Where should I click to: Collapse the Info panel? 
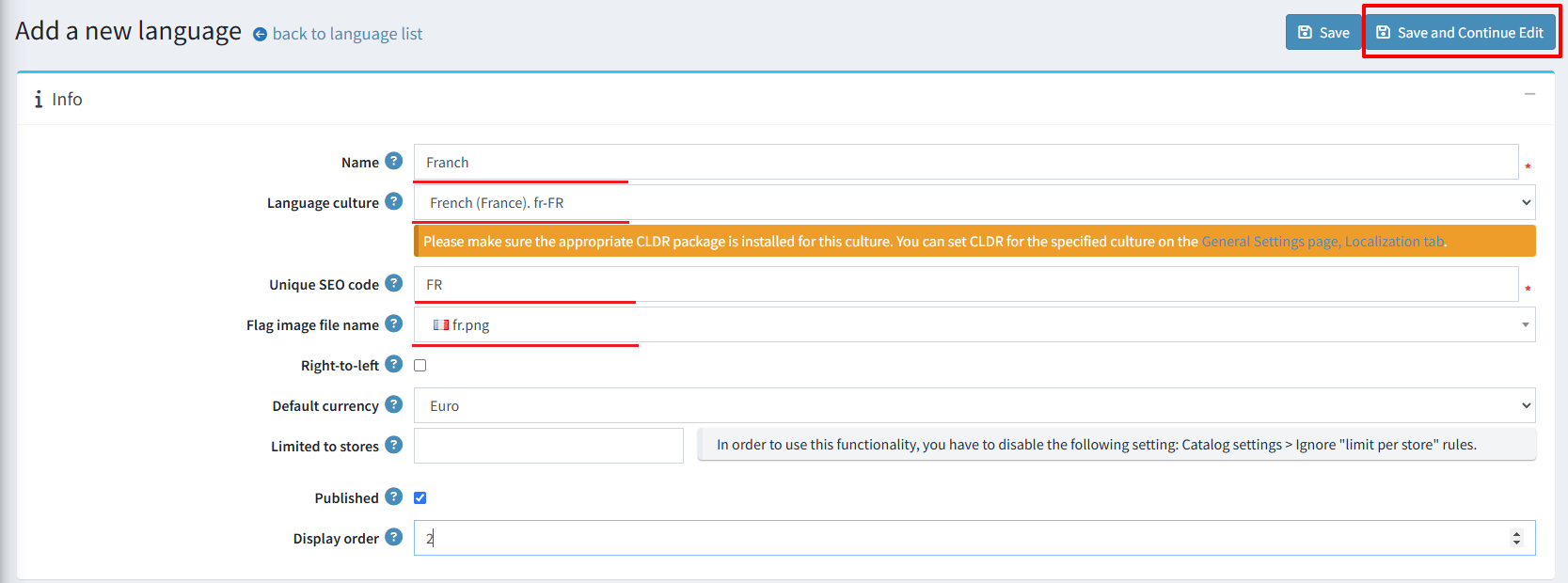coord(1529,94)
